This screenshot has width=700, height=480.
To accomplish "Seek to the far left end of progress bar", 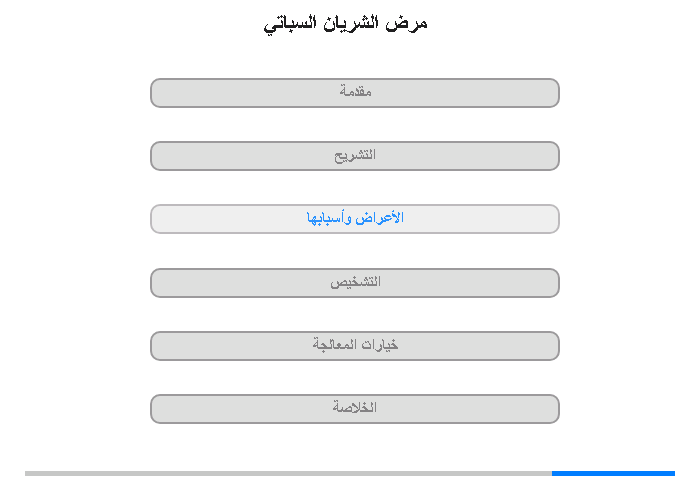I will [26, 473].
